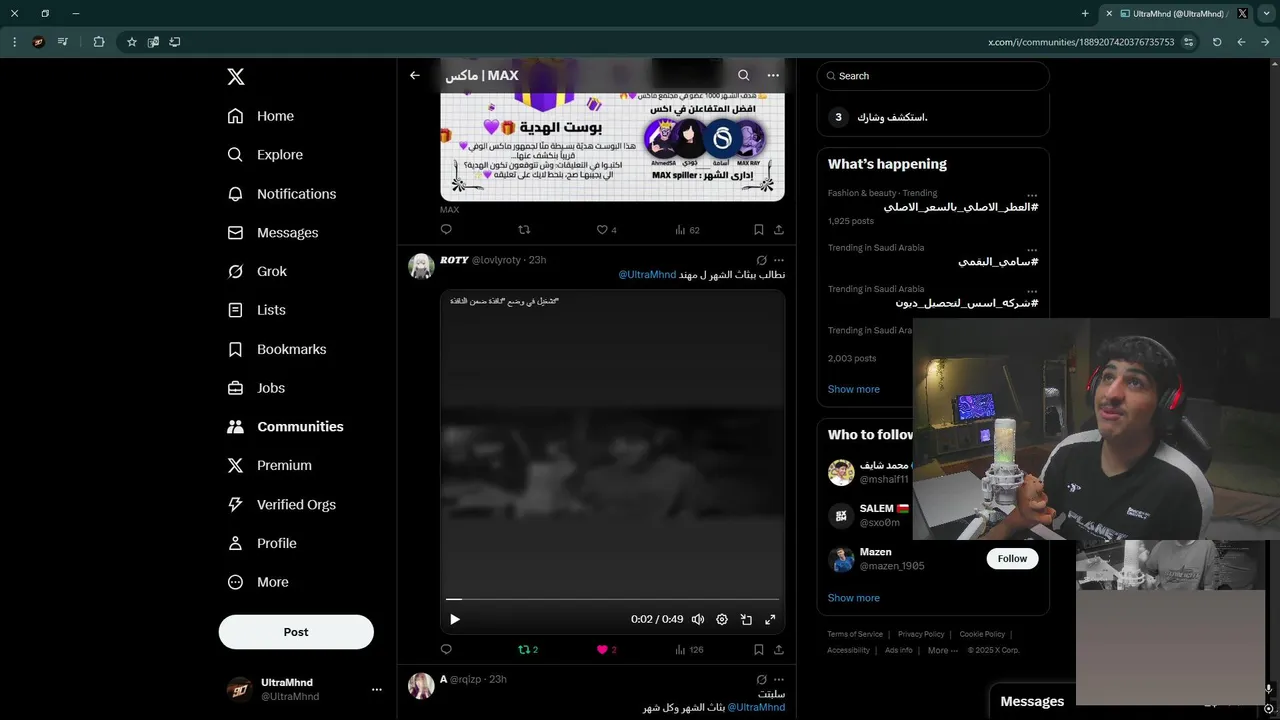Show more Who to follow suggestions
Screen dimensions: 1280x720
tap(854, 598)
